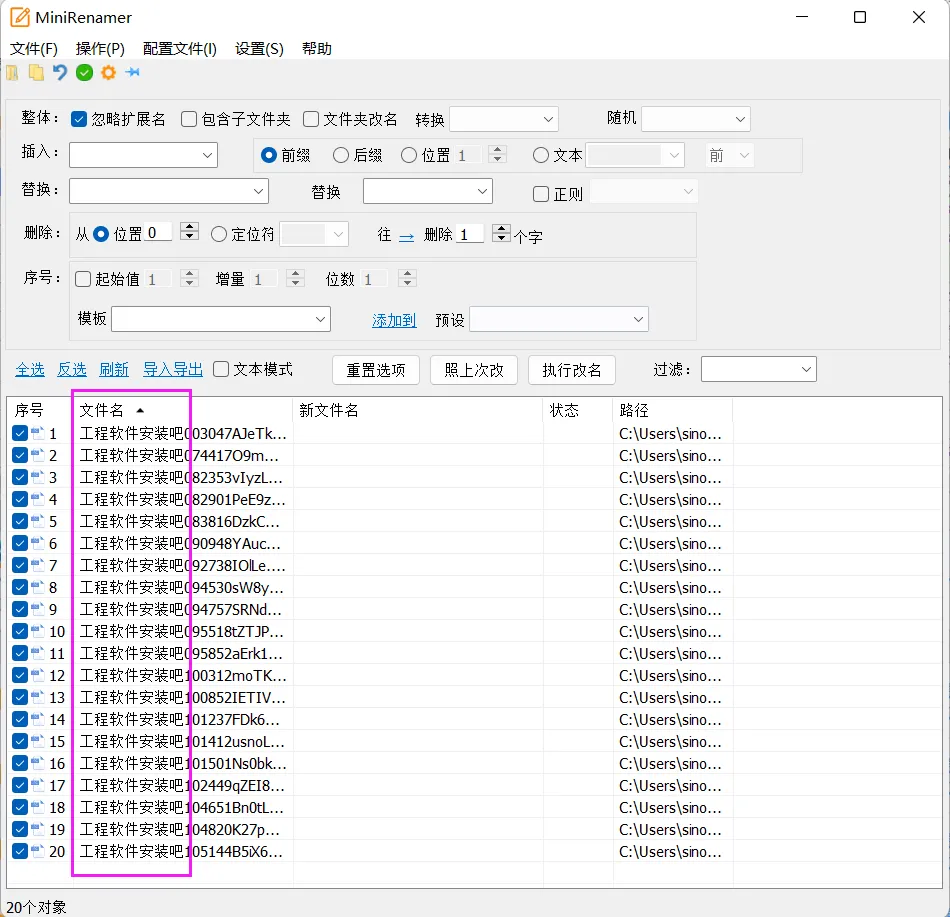Screen dimensions: 950x917
Task: Click the MiniRenamer app logo icon
Action: 20,17
